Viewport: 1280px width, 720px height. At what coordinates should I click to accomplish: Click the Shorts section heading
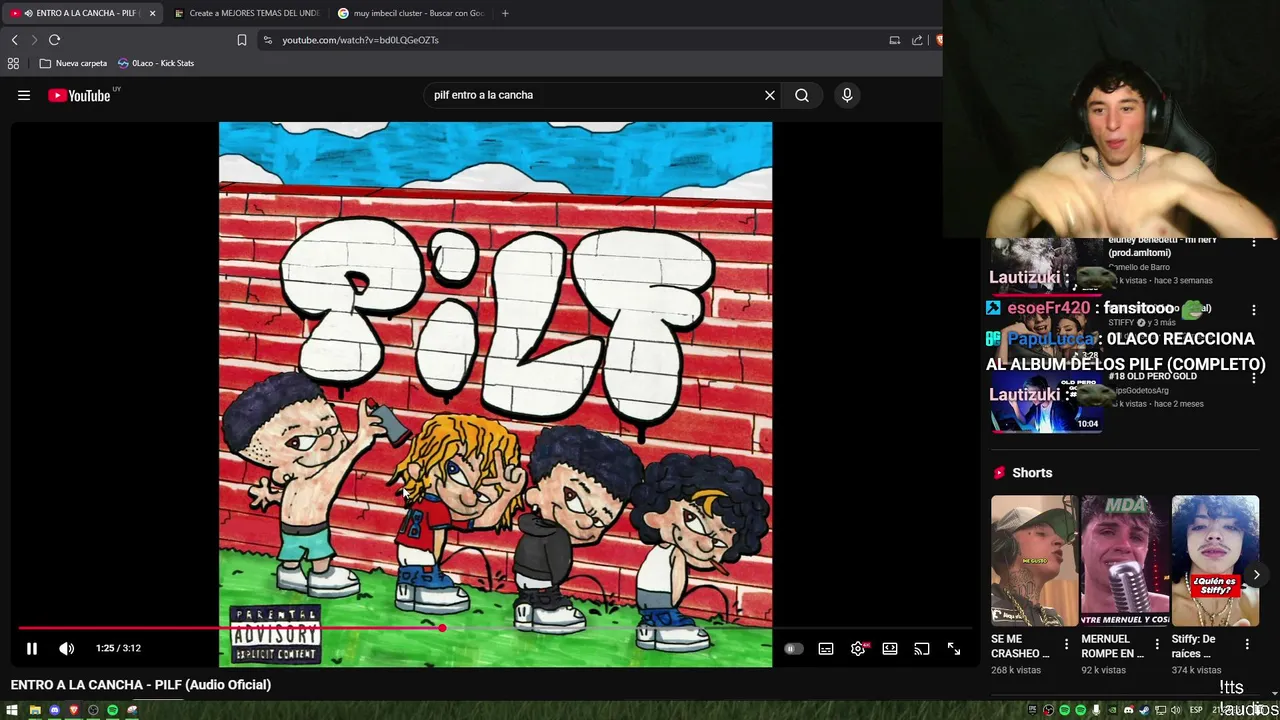(1032, 473)
